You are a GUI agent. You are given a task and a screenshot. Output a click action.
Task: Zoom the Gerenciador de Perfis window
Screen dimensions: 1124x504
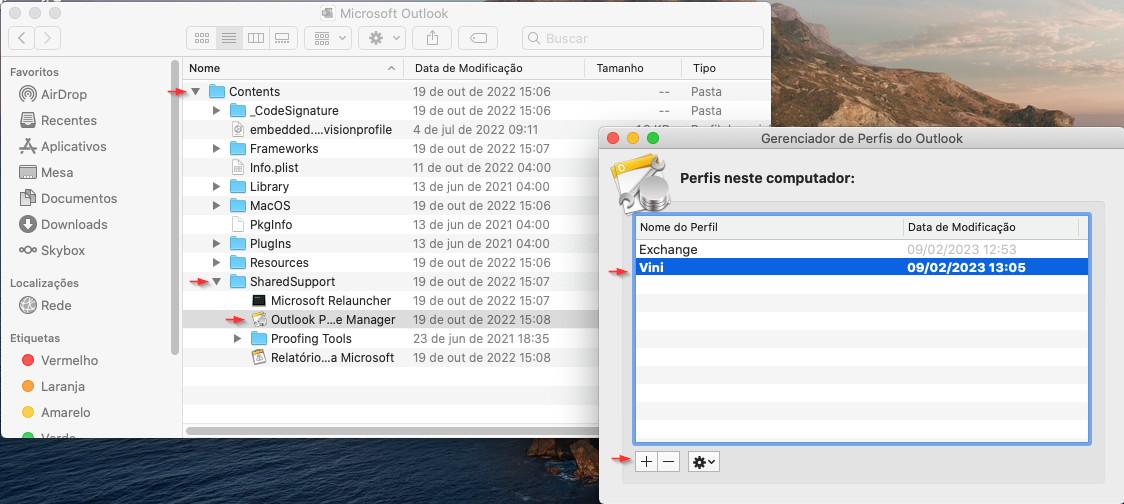[652, 138]
